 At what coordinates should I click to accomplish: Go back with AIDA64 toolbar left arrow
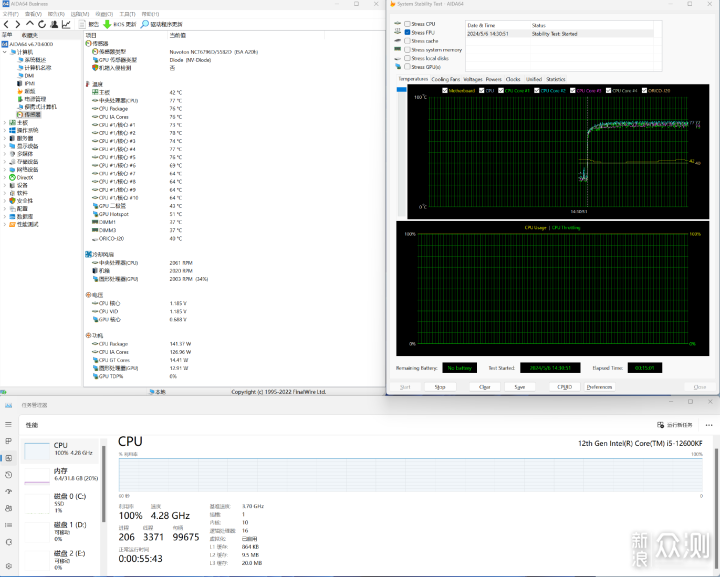click(6, 24)
